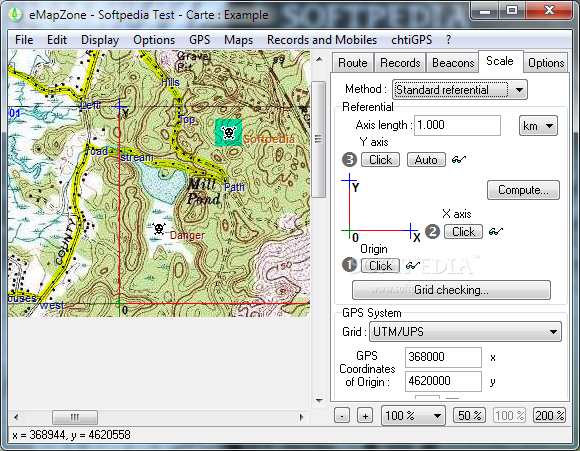Click the glasses icon next to Origin Click
The width and height of the screenshot is (580, 451).
point(412,265)
